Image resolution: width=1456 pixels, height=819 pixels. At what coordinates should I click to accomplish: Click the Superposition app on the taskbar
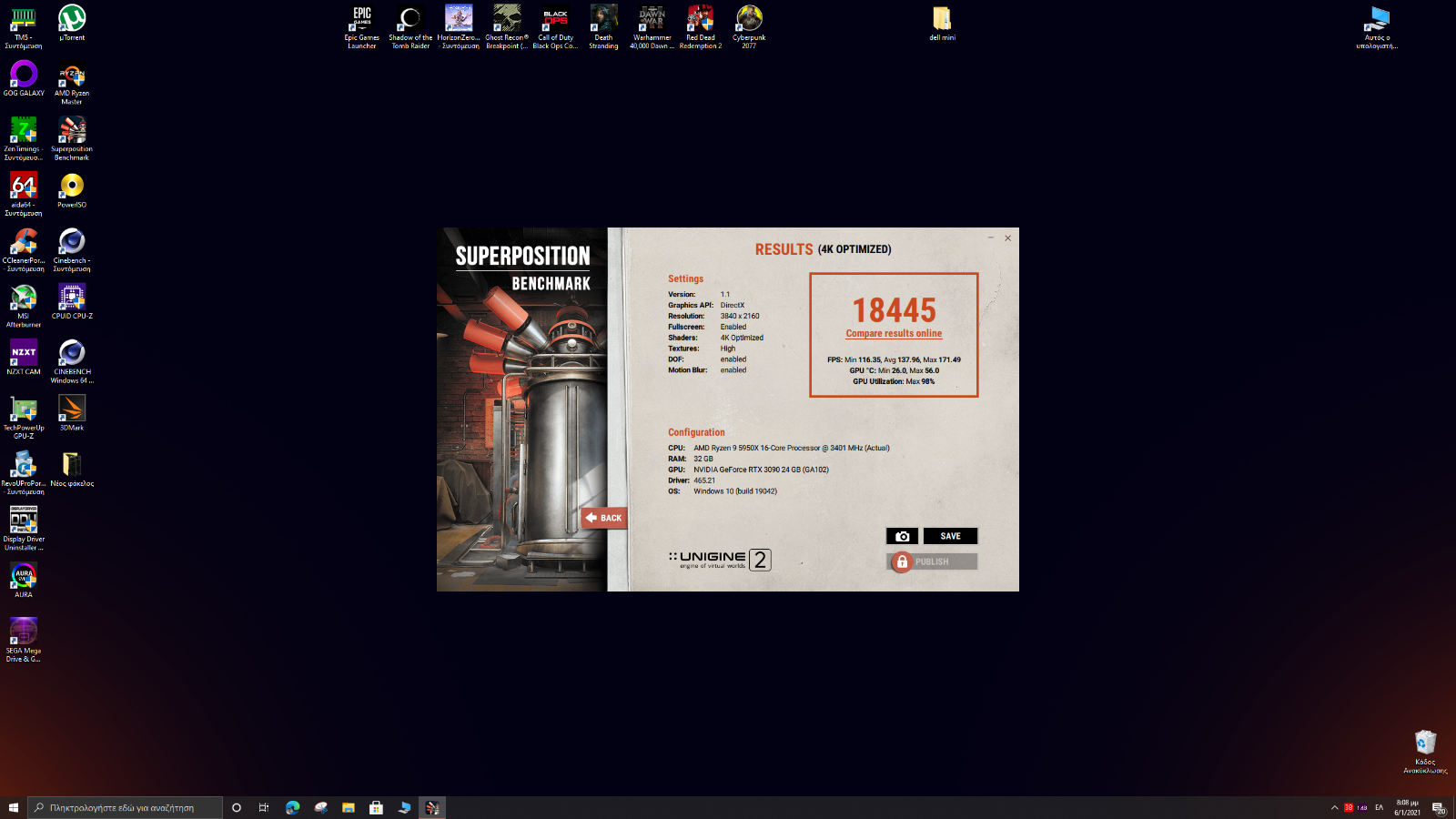(x=432, y=807)
